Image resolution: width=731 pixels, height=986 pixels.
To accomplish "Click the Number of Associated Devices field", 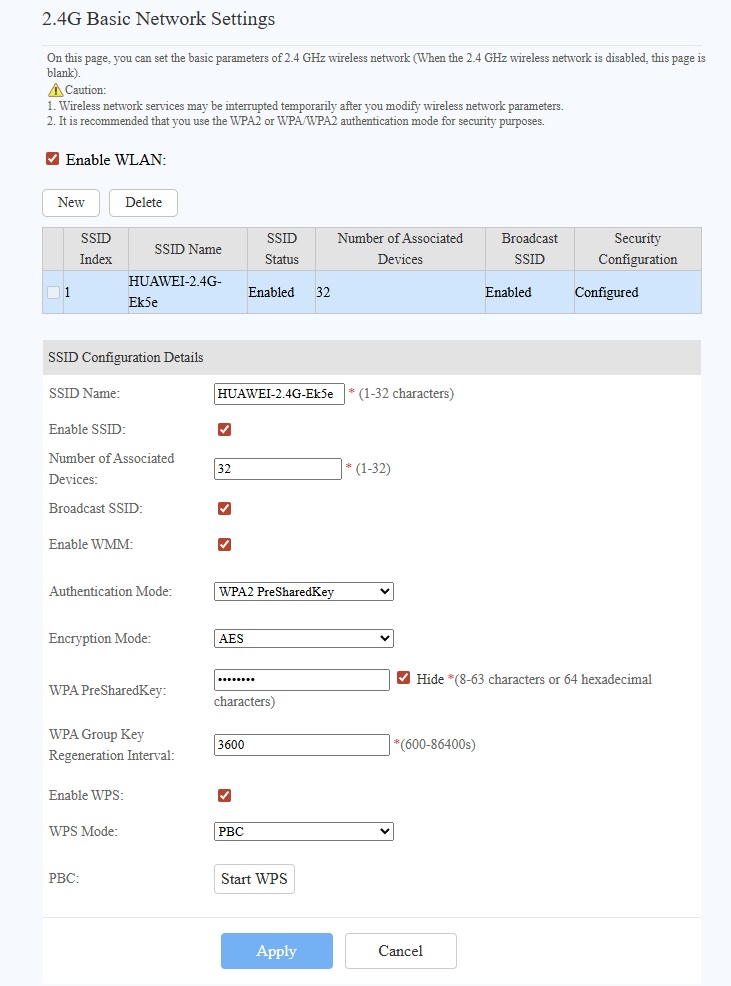I will (x=278, y=469).
